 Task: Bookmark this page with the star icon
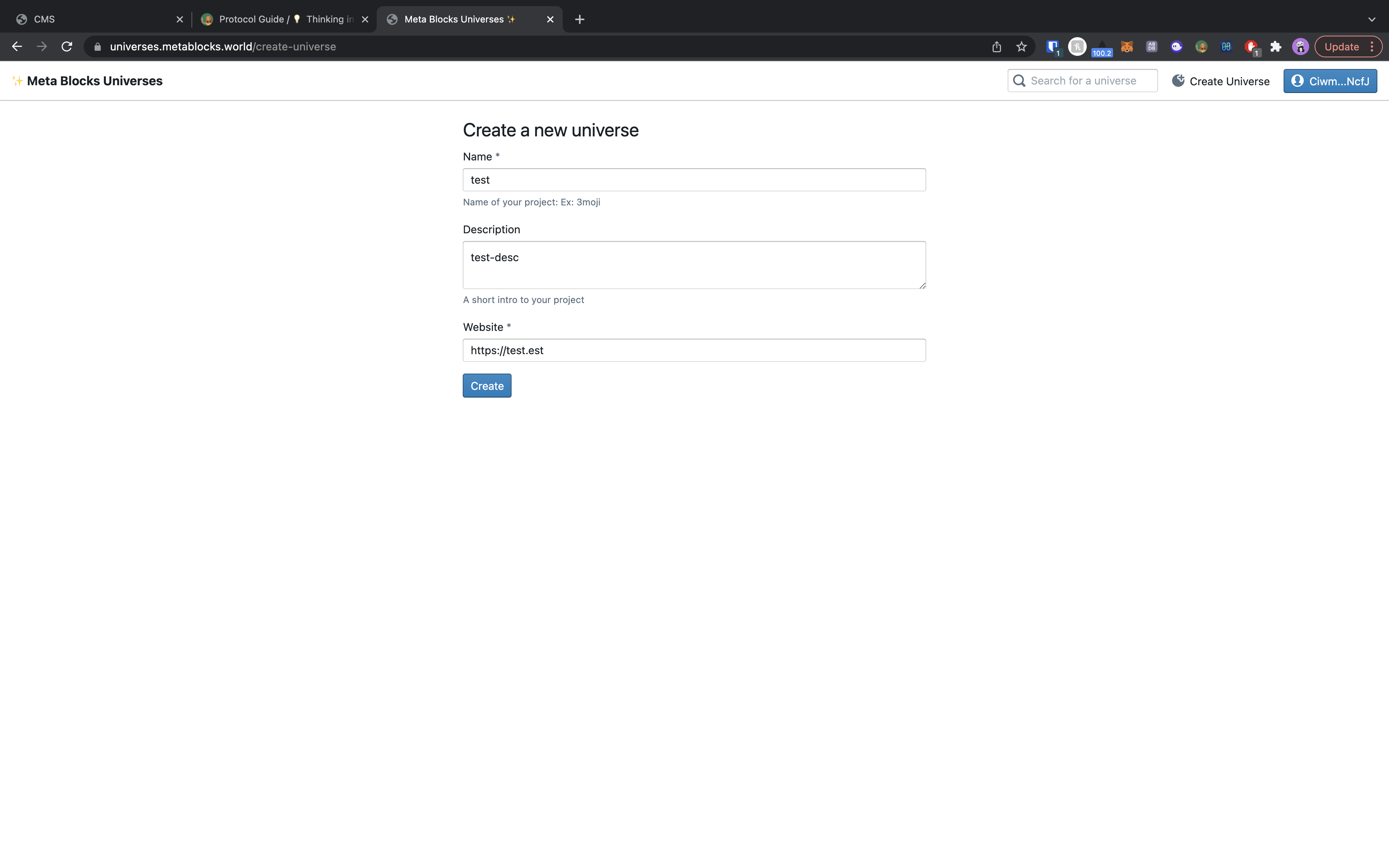point(1021,46)
